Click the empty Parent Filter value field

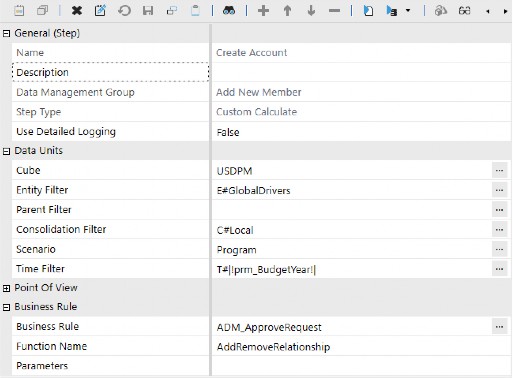click(352, 210)
